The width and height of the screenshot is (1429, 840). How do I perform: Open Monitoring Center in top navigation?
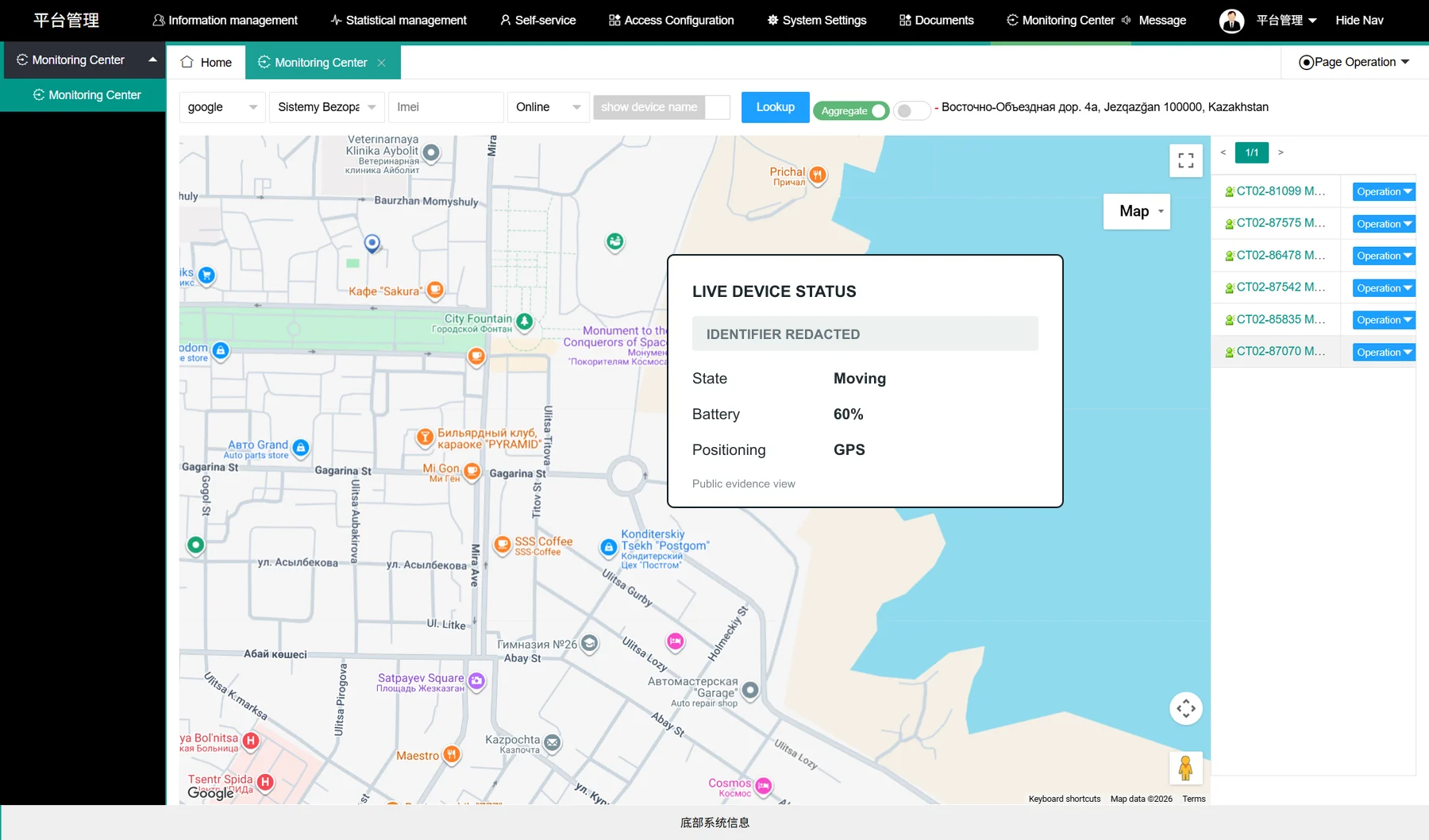(x=1060, y=20)
